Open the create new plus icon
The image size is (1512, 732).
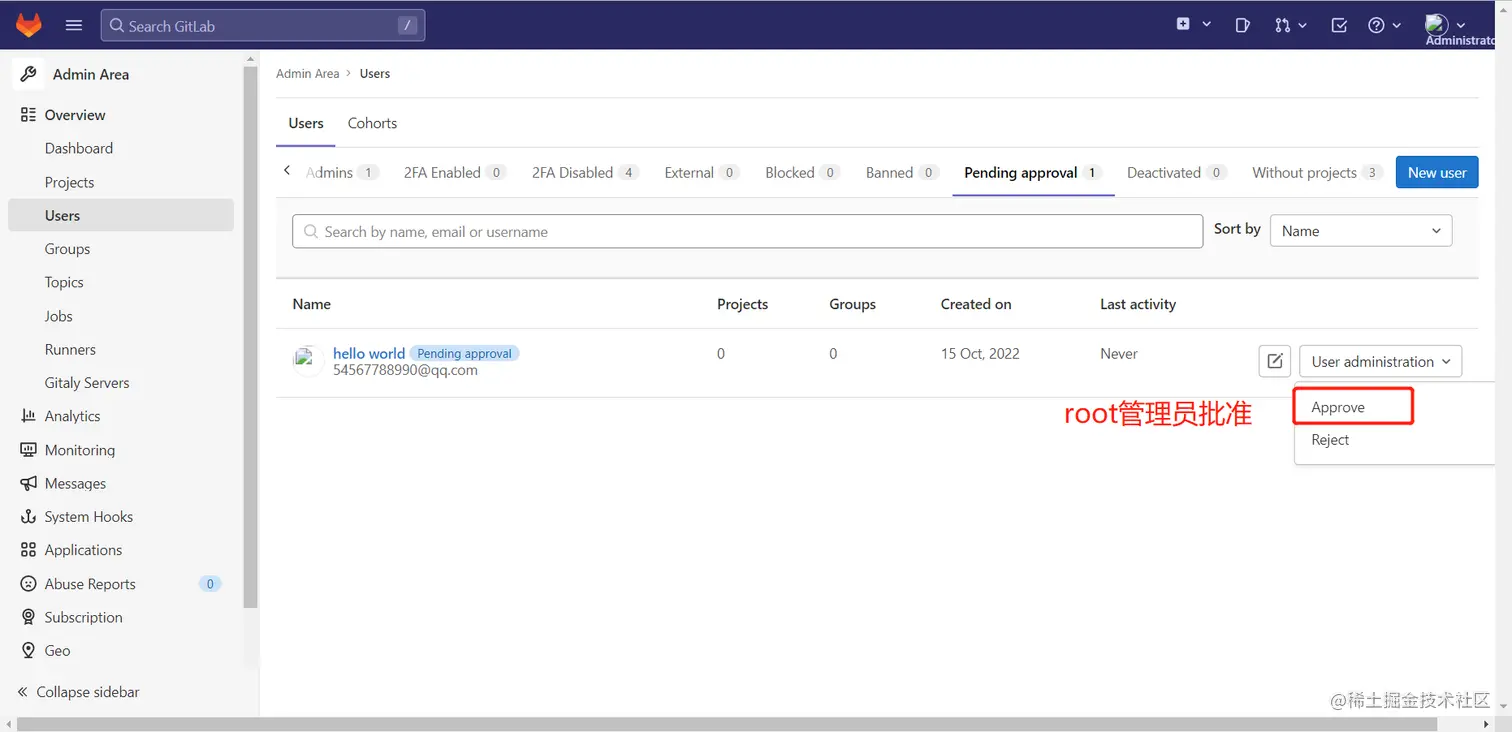coord(1183,25)
